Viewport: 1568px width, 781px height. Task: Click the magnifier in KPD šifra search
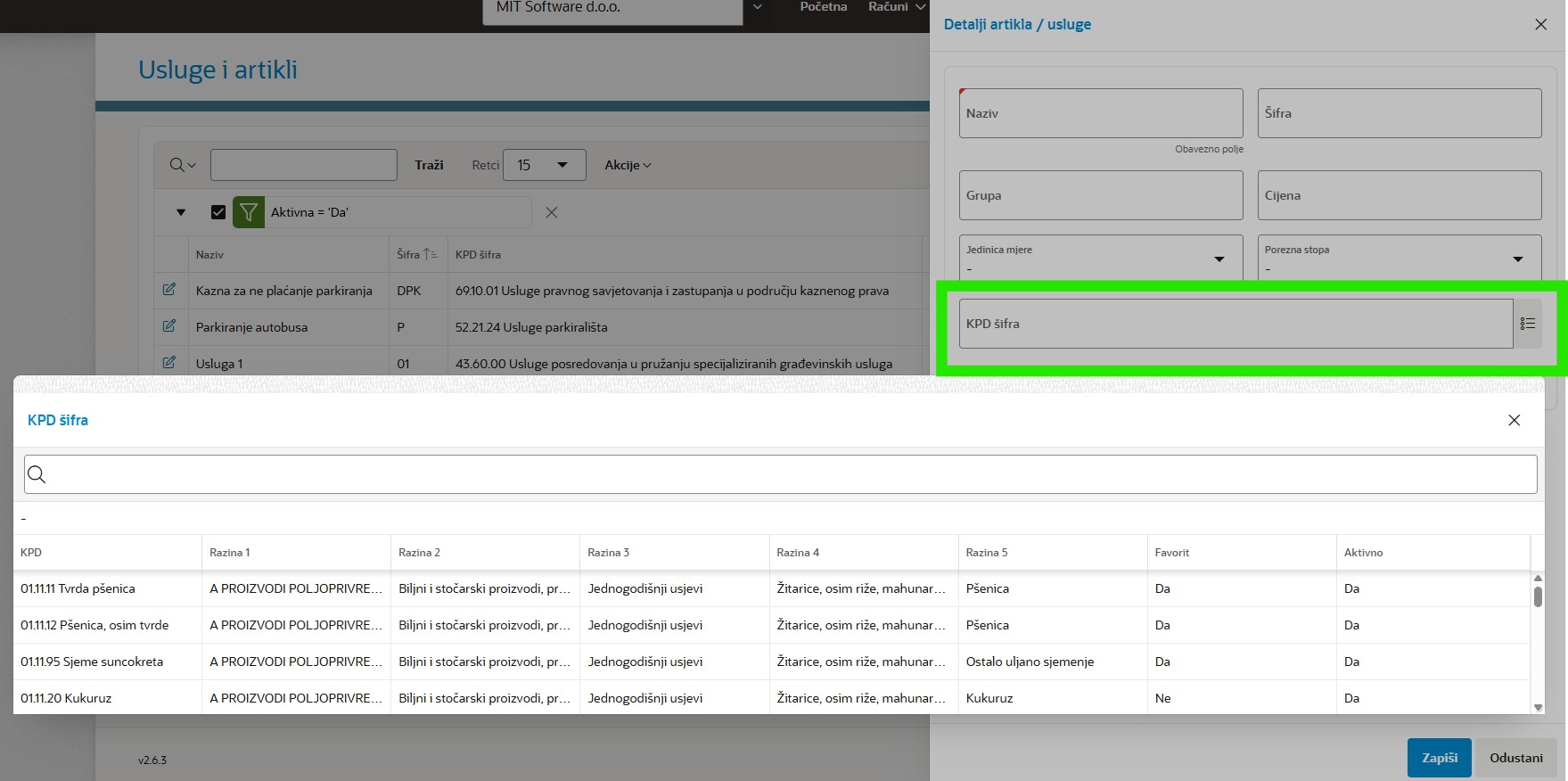[37, 474]
